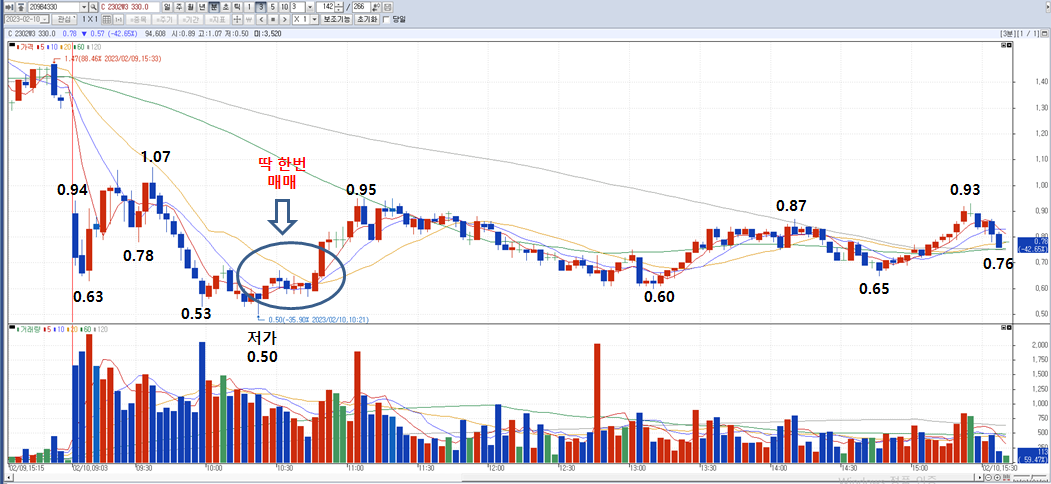Click the 주기 tab button
1051x484 pixels.
166,19
